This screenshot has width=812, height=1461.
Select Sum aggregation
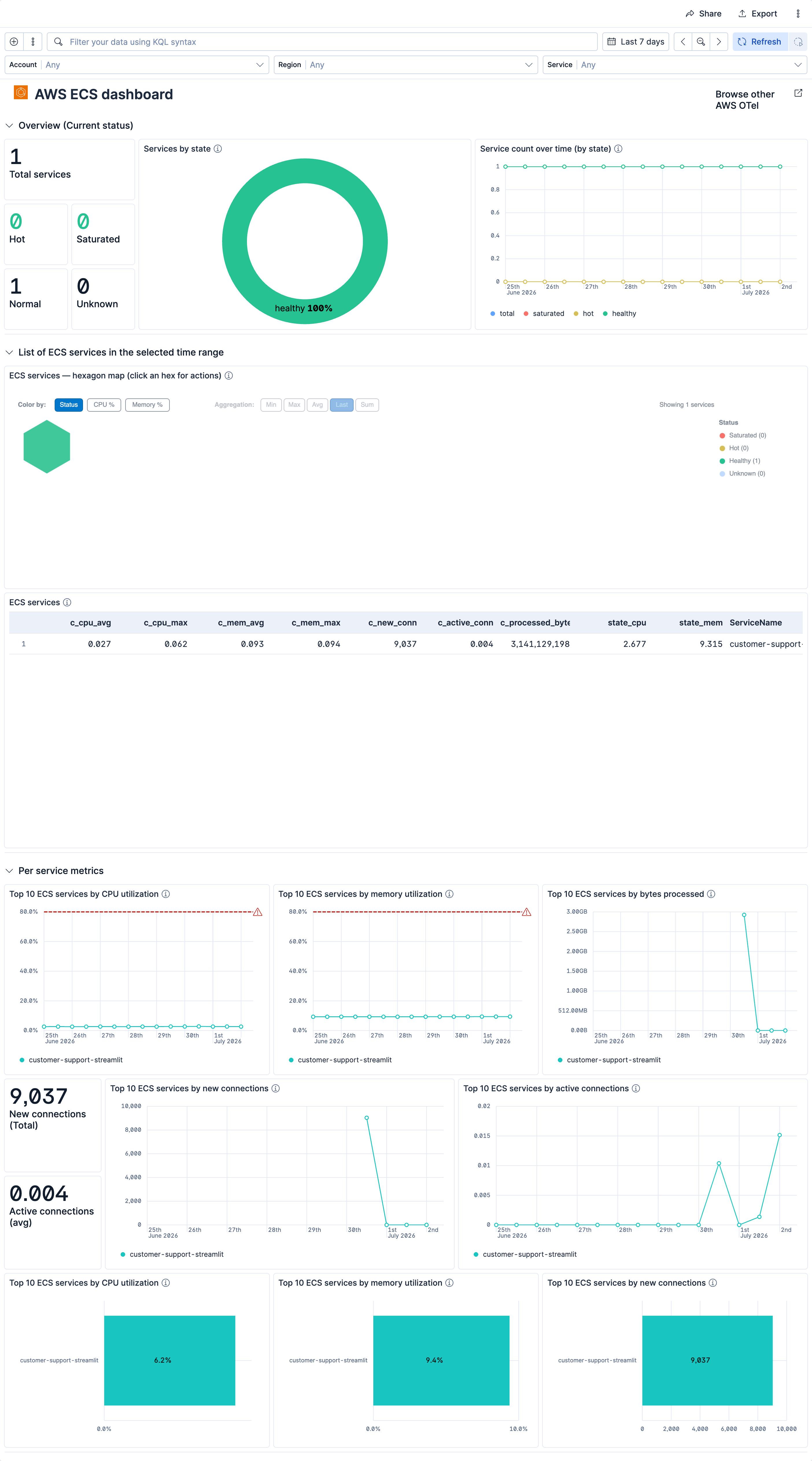click(368, 405)
